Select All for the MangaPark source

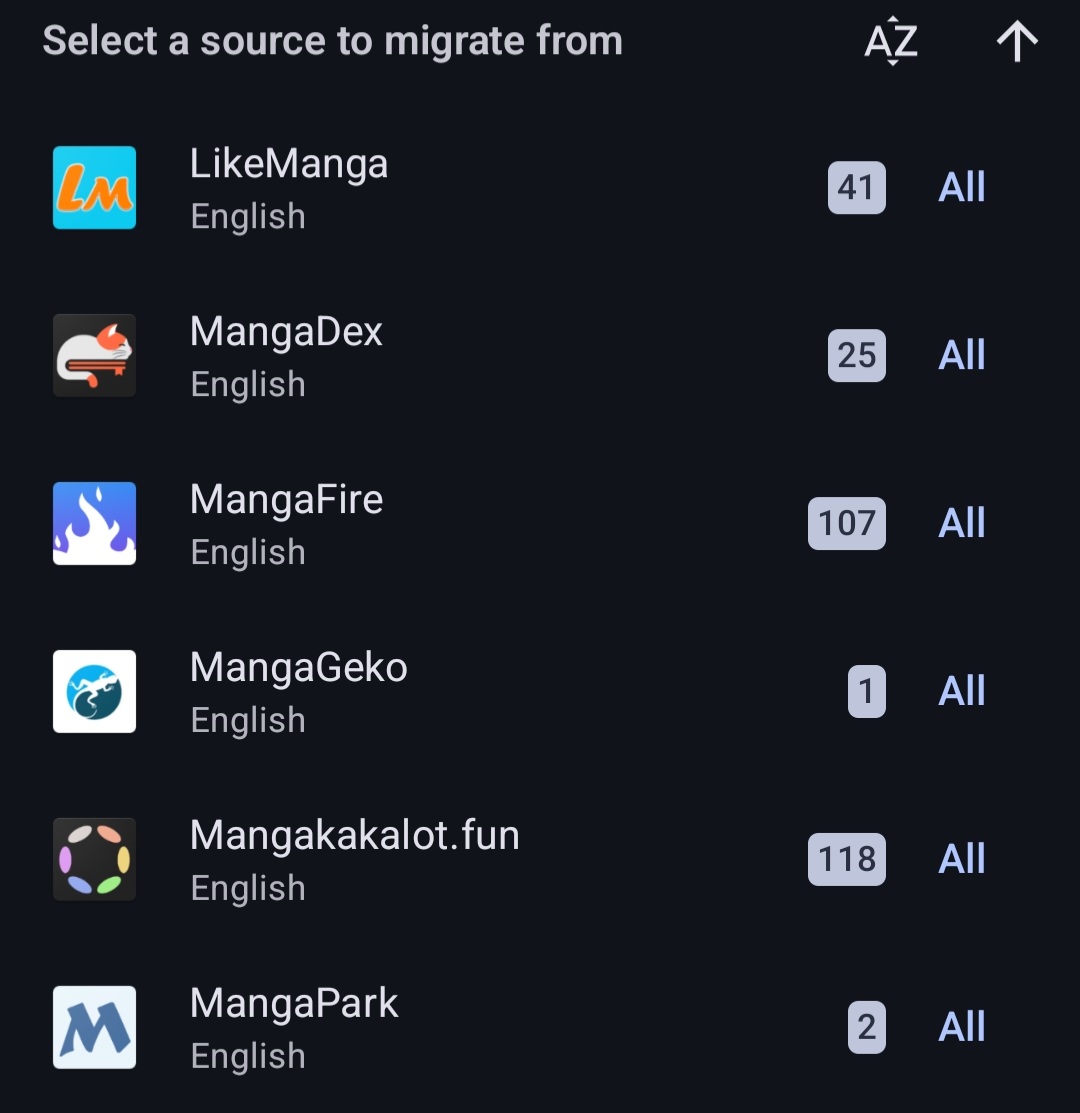pyautogui.click(x=961, y=1027)
